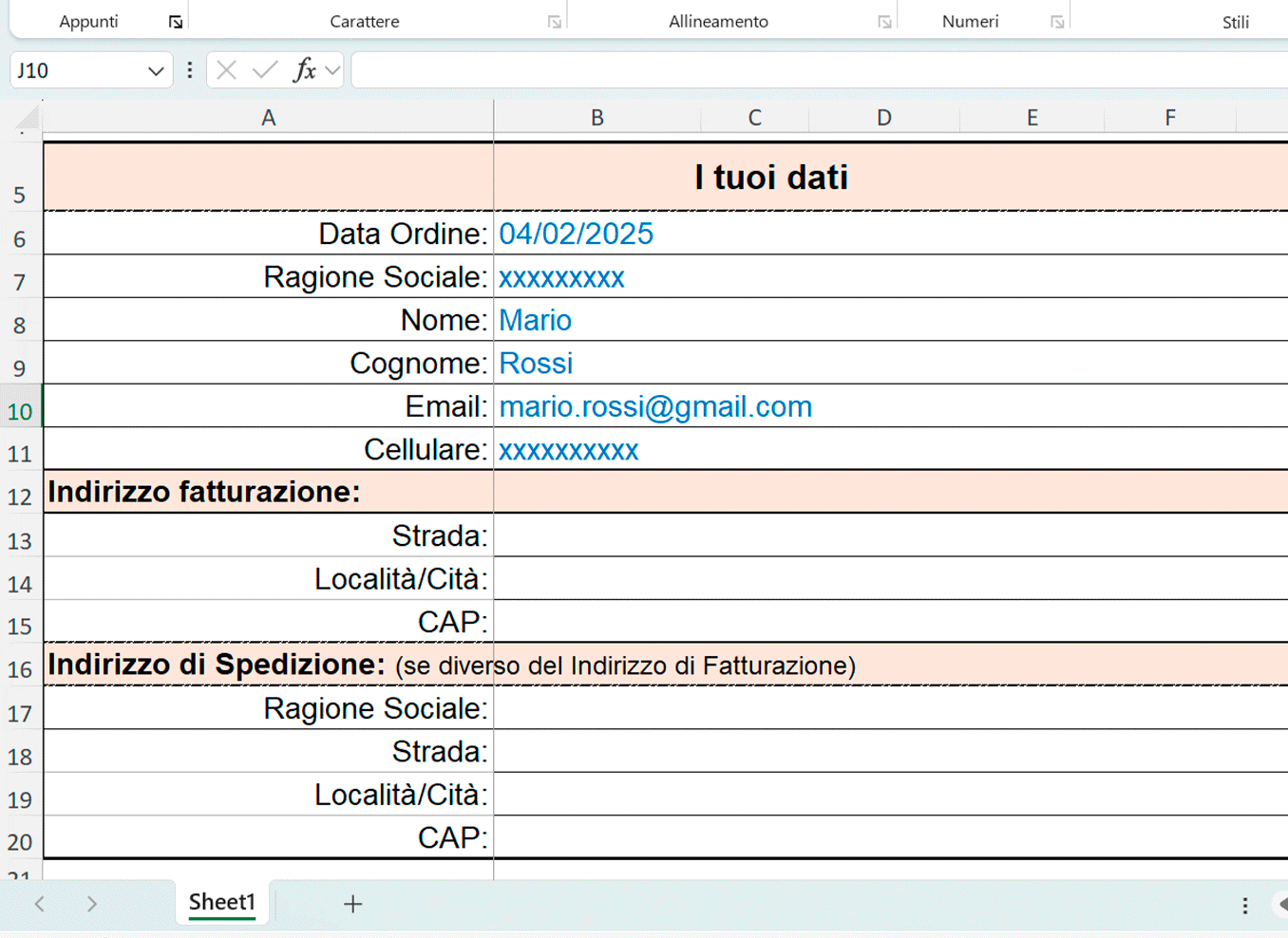Select column E header
This screenshot has width=1288, height=938.
(1032, 118)
